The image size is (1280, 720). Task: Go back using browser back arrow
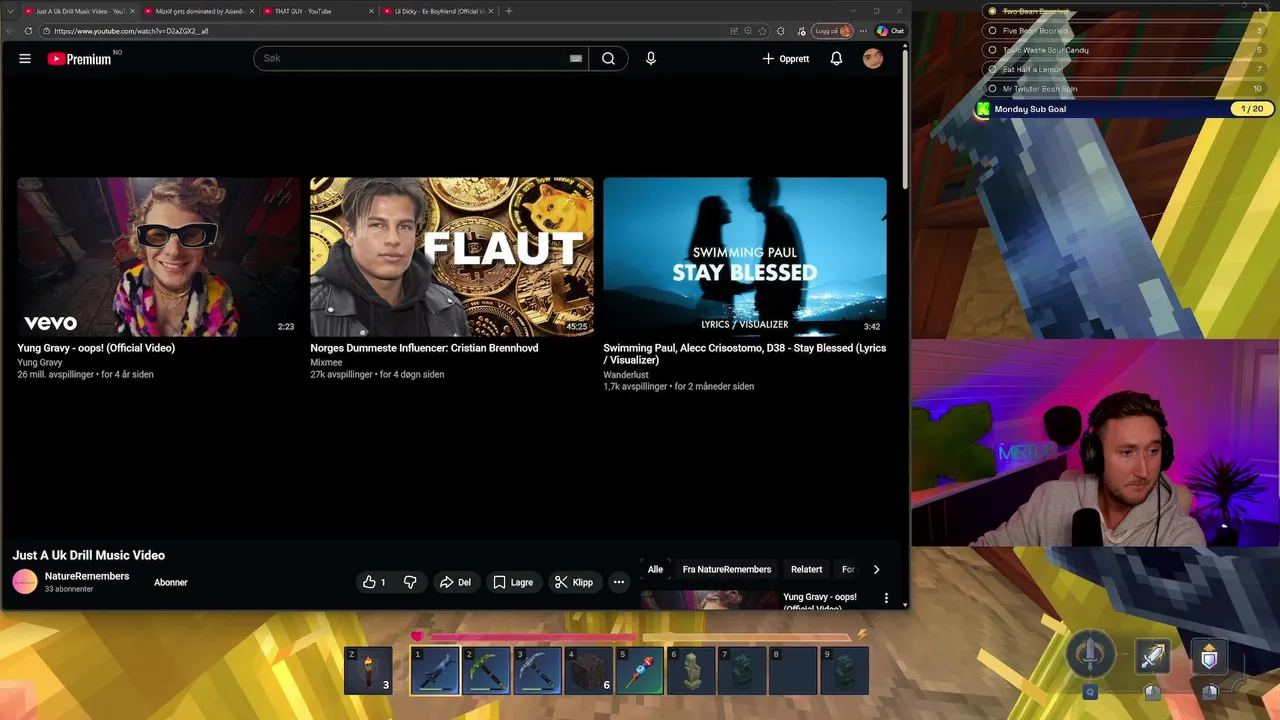point(10,31)
